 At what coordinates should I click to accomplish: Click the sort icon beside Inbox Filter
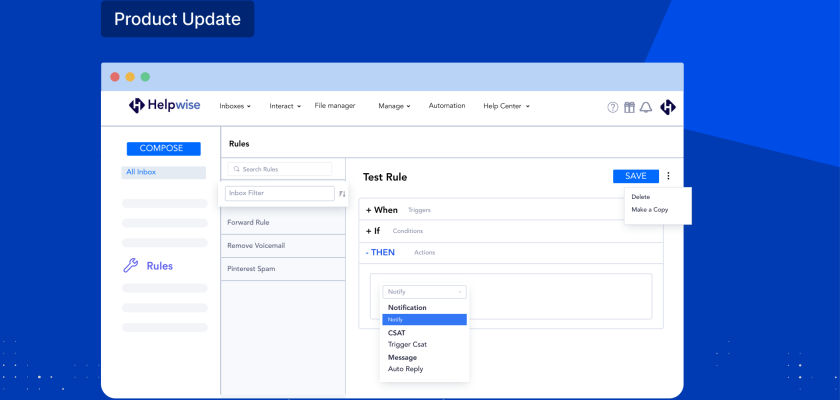[x=342, y=194]
